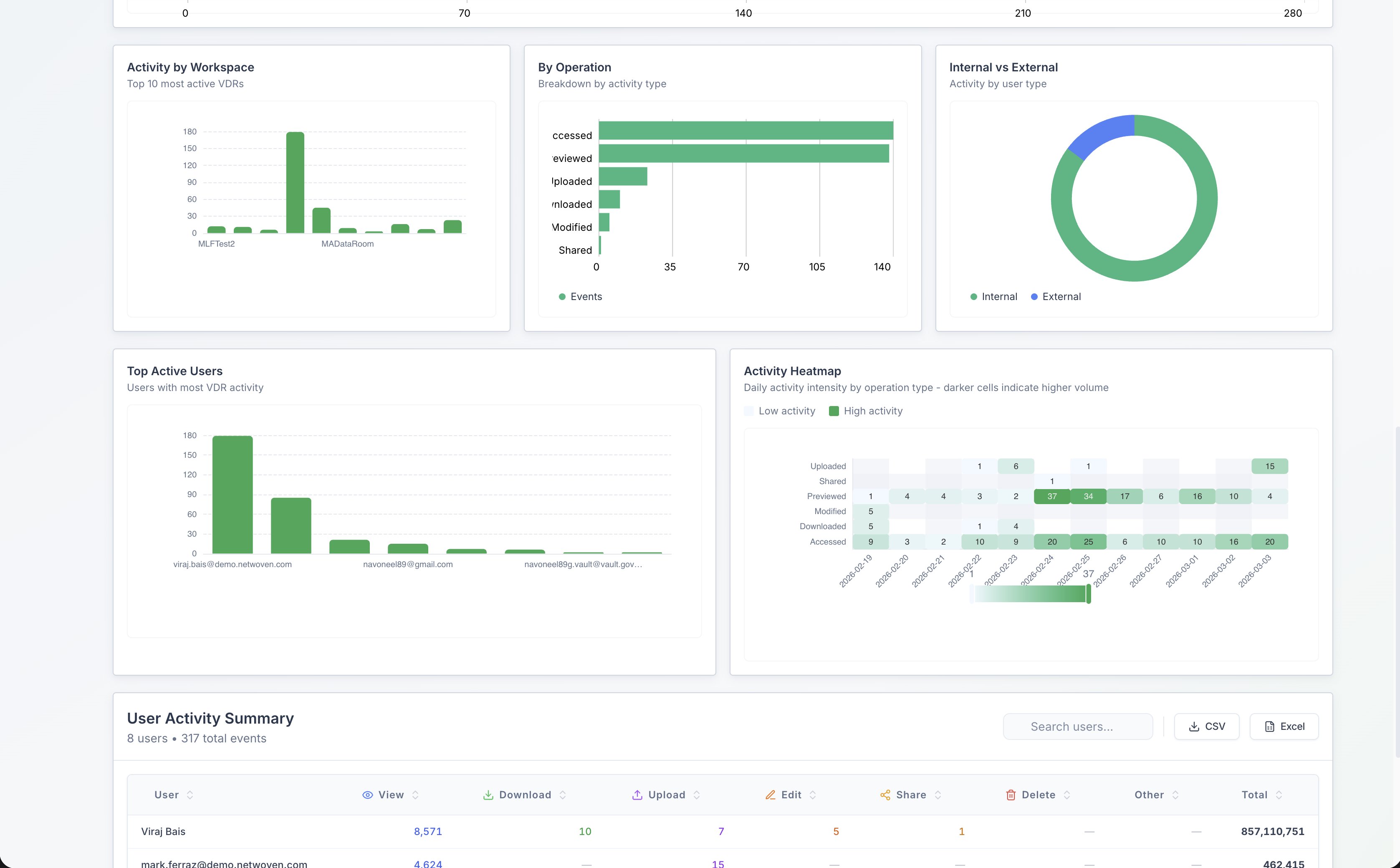Click the Uploaded bar in By Operation
The image size is (1400, 868).
coord(623,176)
